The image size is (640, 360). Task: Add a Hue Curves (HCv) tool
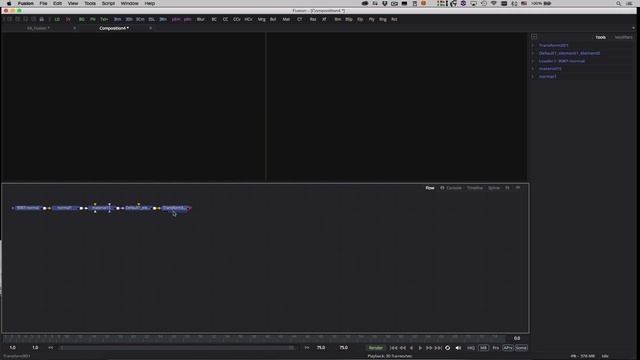click(248, 19)
